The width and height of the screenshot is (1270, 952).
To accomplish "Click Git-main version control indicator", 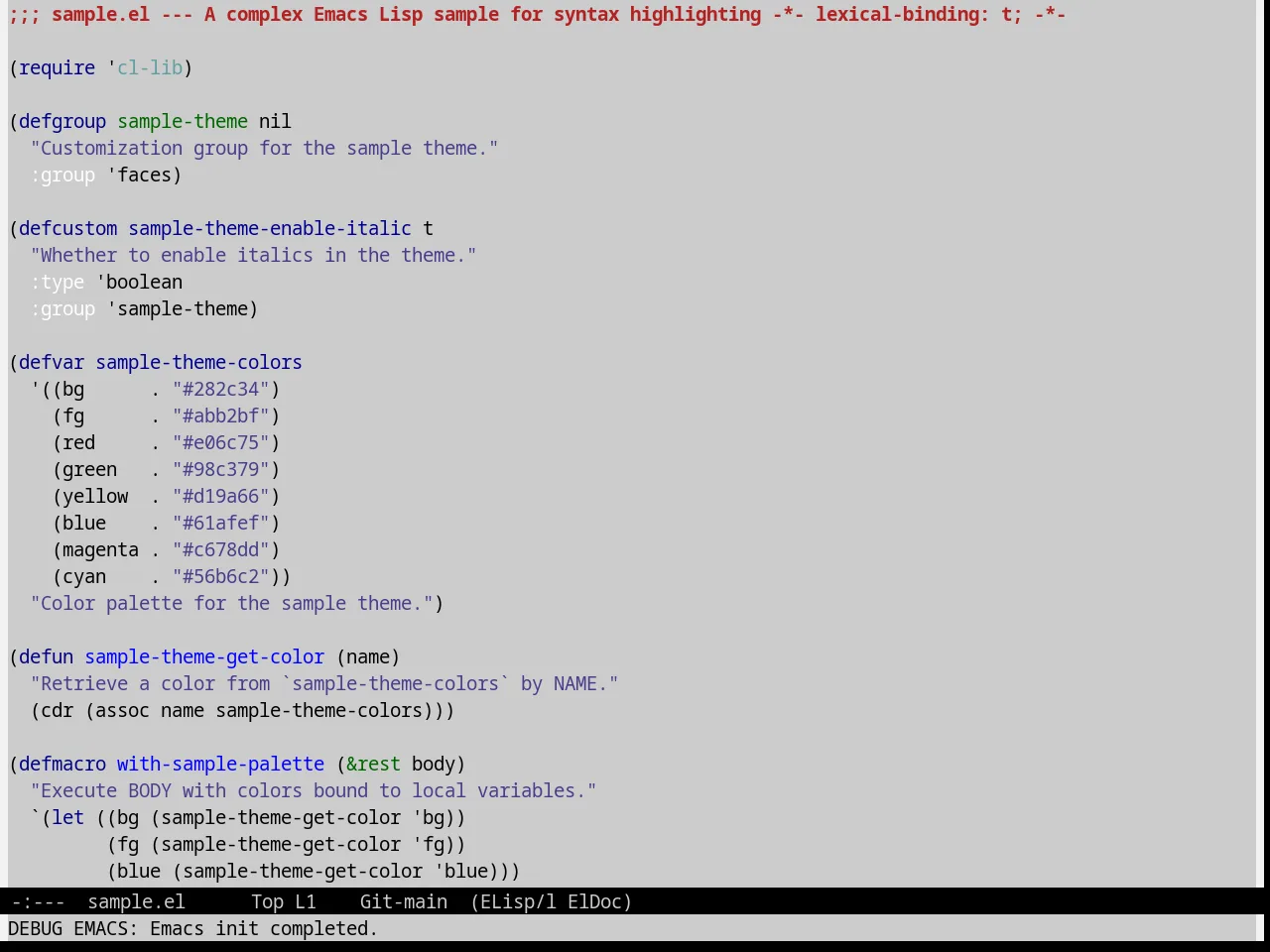I will coord(403,901).
